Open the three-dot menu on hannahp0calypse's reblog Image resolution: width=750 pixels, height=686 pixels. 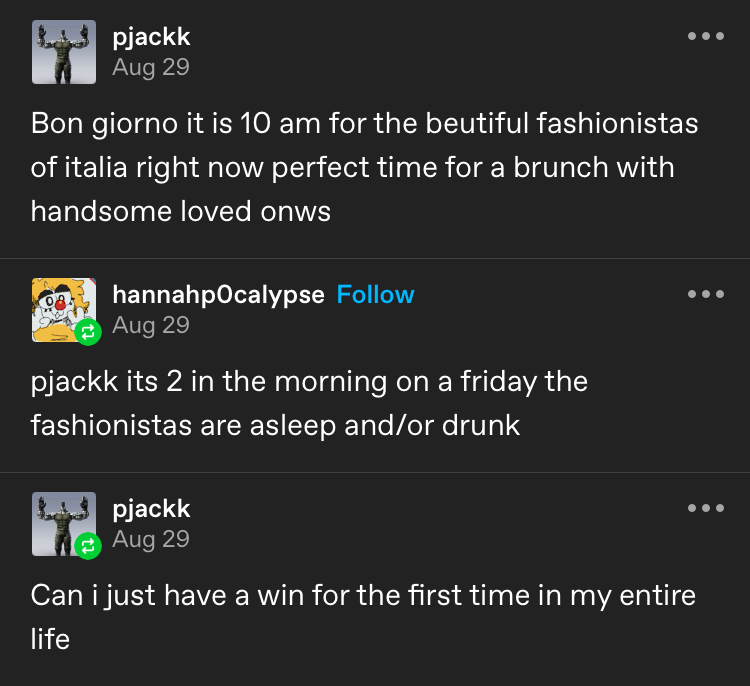coord(706,295)
